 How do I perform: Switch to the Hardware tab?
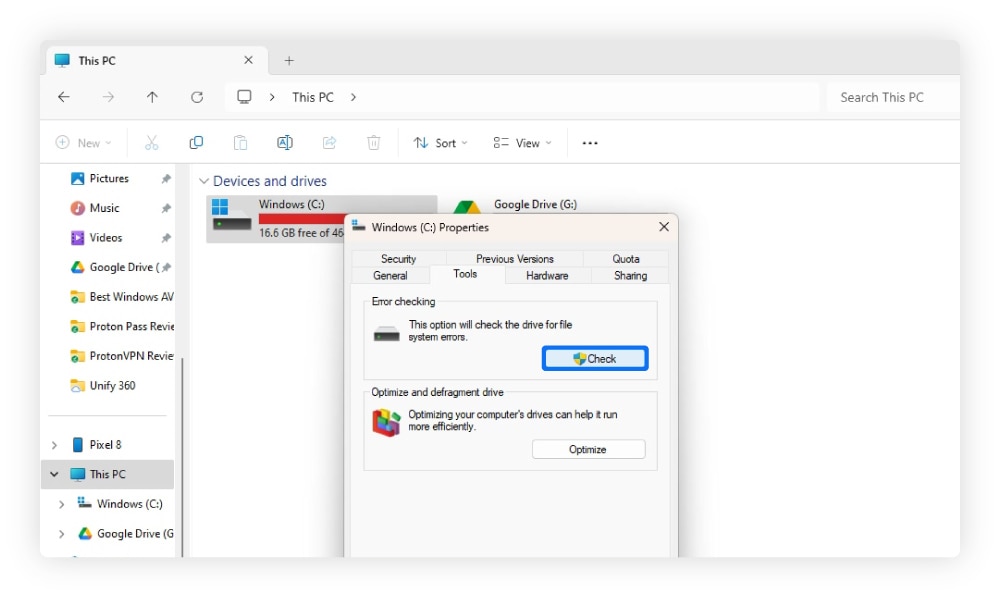(x=547, y=276)
